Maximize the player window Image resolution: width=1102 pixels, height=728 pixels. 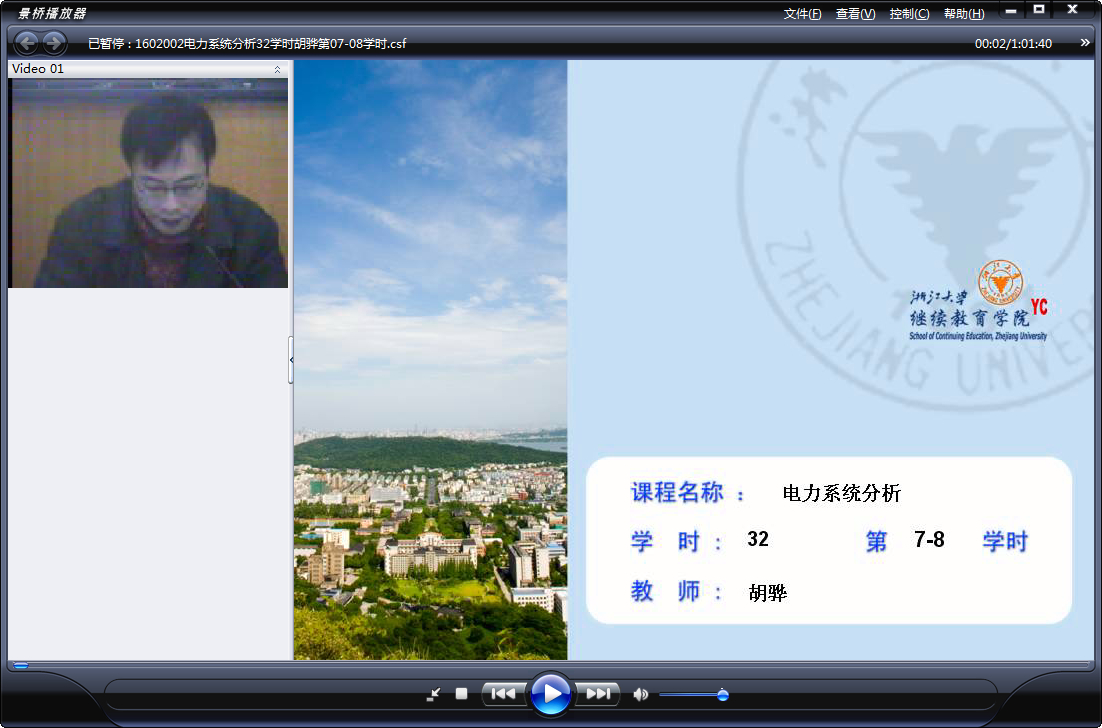pos(1039,10)
